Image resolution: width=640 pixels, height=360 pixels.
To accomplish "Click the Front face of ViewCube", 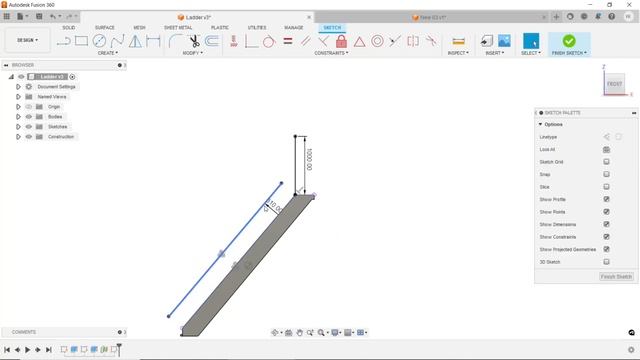I will (614, 84).
